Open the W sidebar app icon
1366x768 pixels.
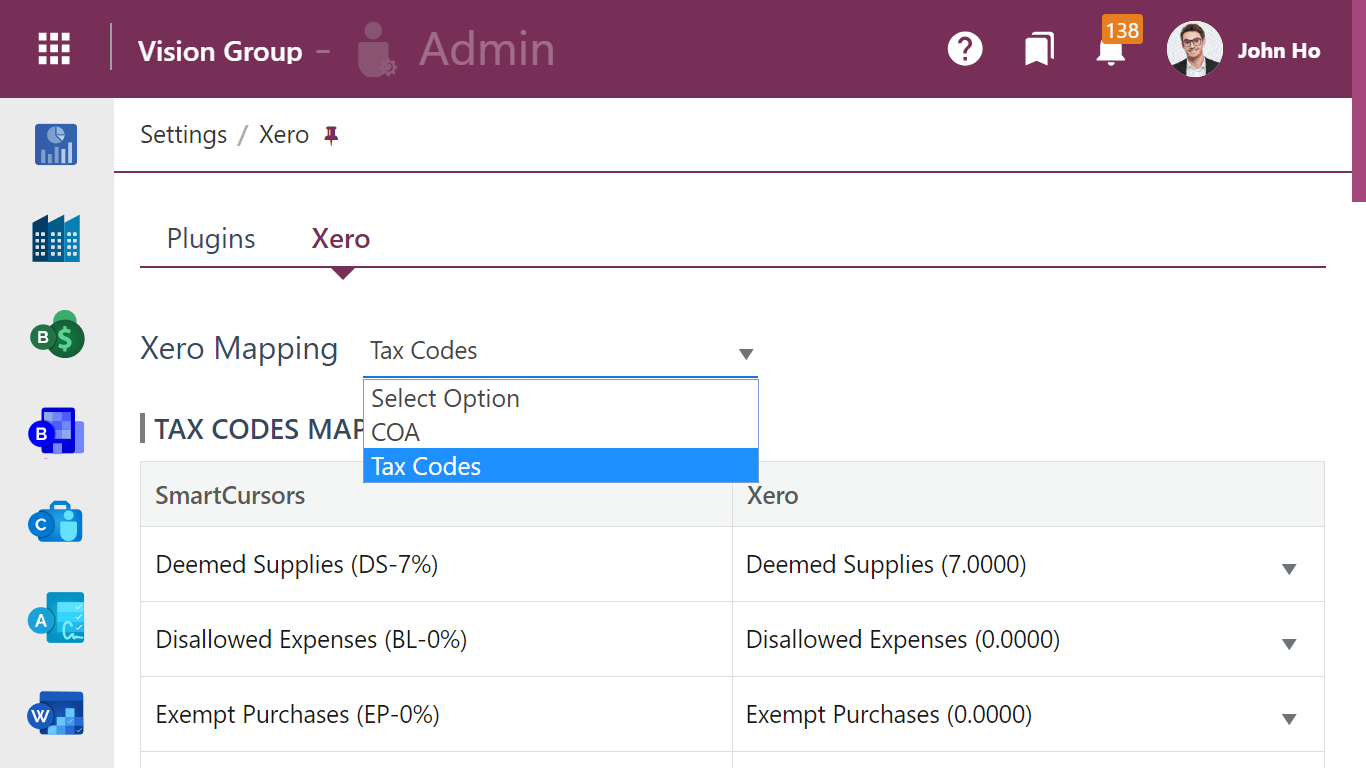(x=56, y=713)
